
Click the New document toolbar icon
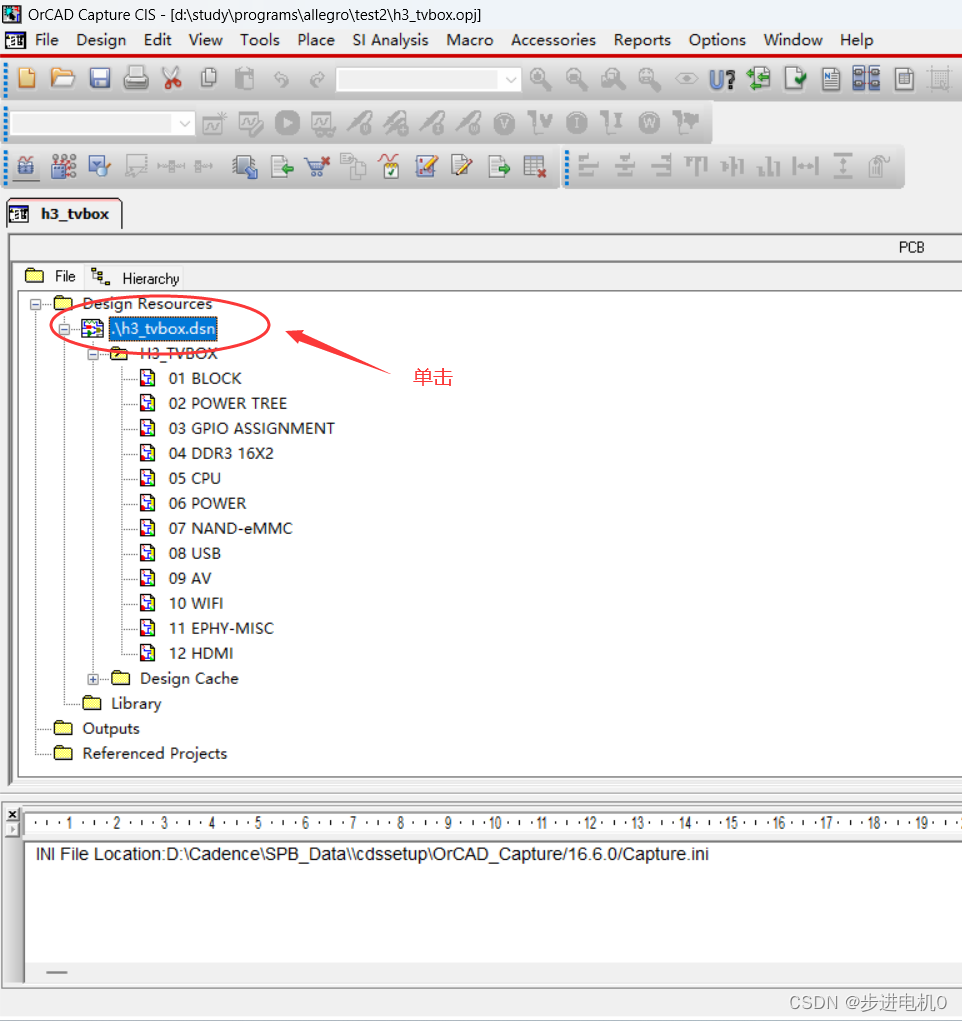[x=27, y=79]
